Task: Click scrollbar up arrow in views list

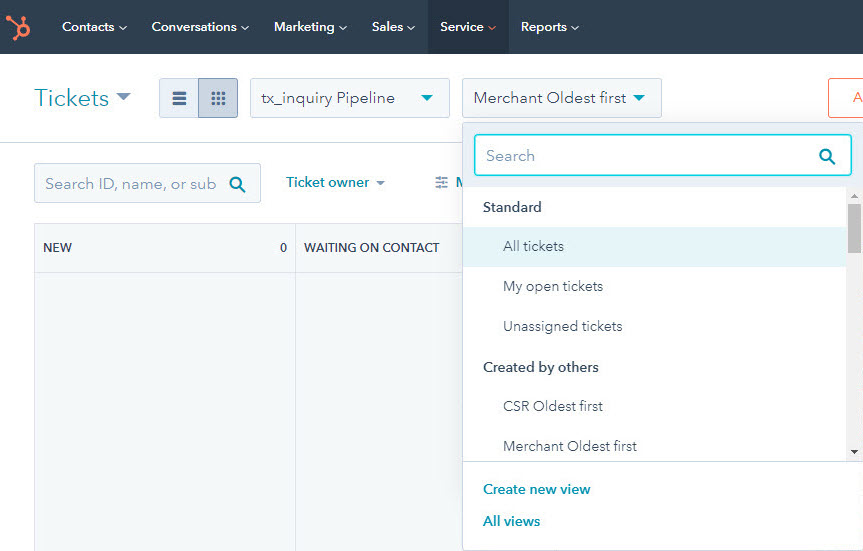Action: pos(854,196)
